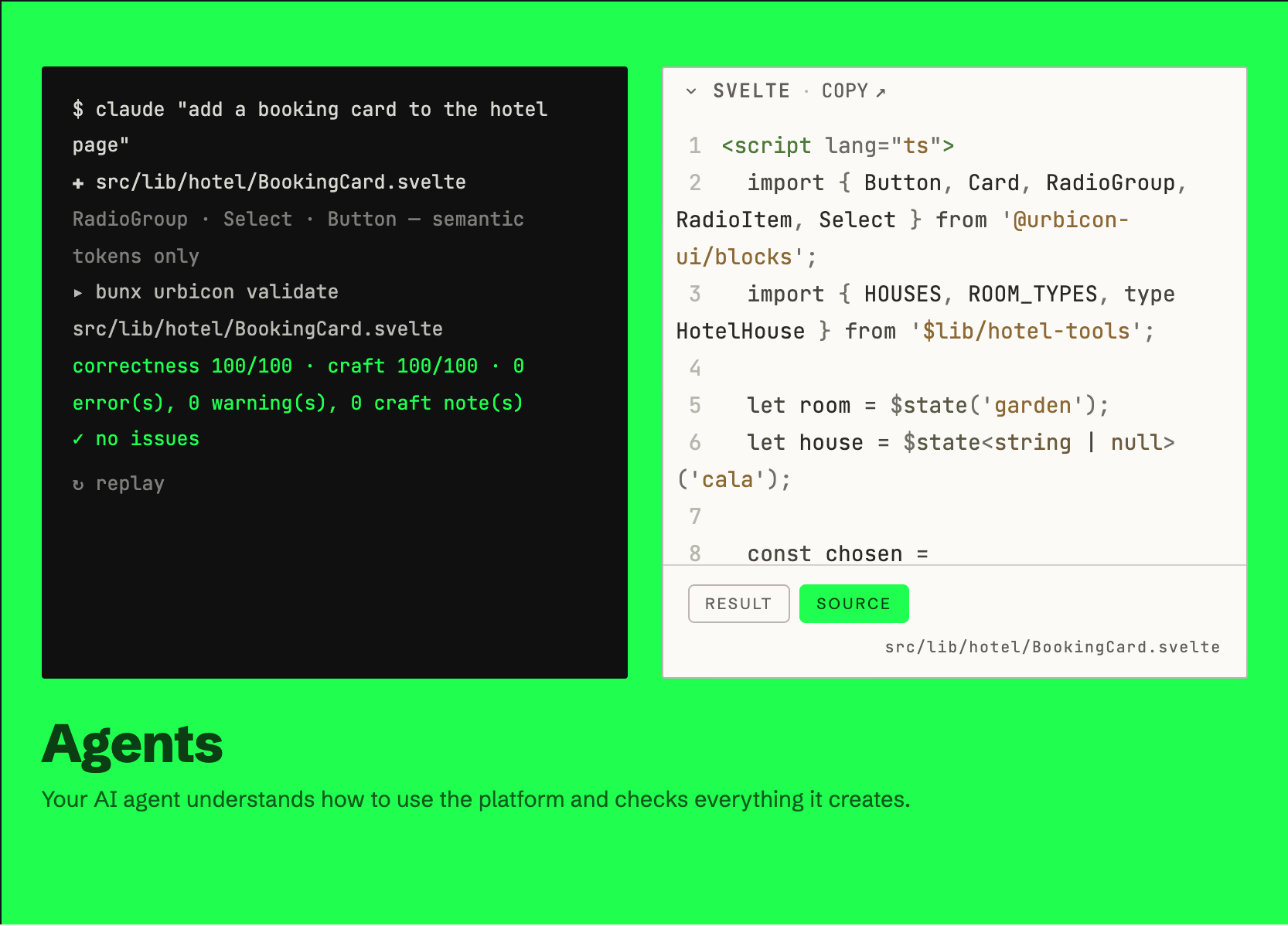The width and height of the screenshot is (1288, 926).
Task: Click "let house = $state<string | null>" code line
Action: (x=926, y=461)
